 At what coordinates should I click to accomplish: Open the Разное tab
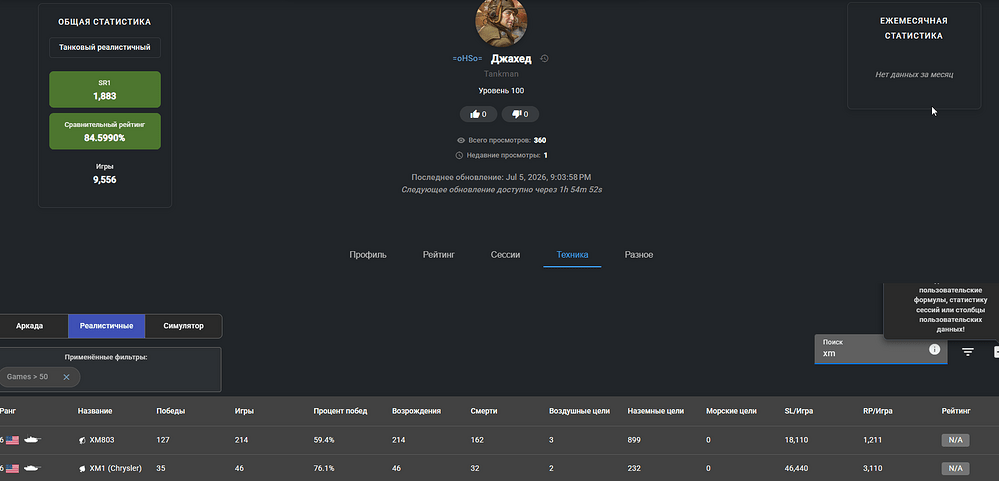click(x=638, y=255)
